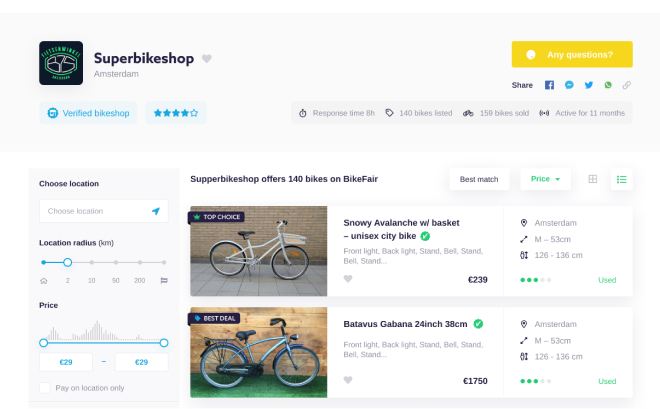Share shop on Twitter
Image resolution: width=660 pixels, height=409 pixels.
589,86
